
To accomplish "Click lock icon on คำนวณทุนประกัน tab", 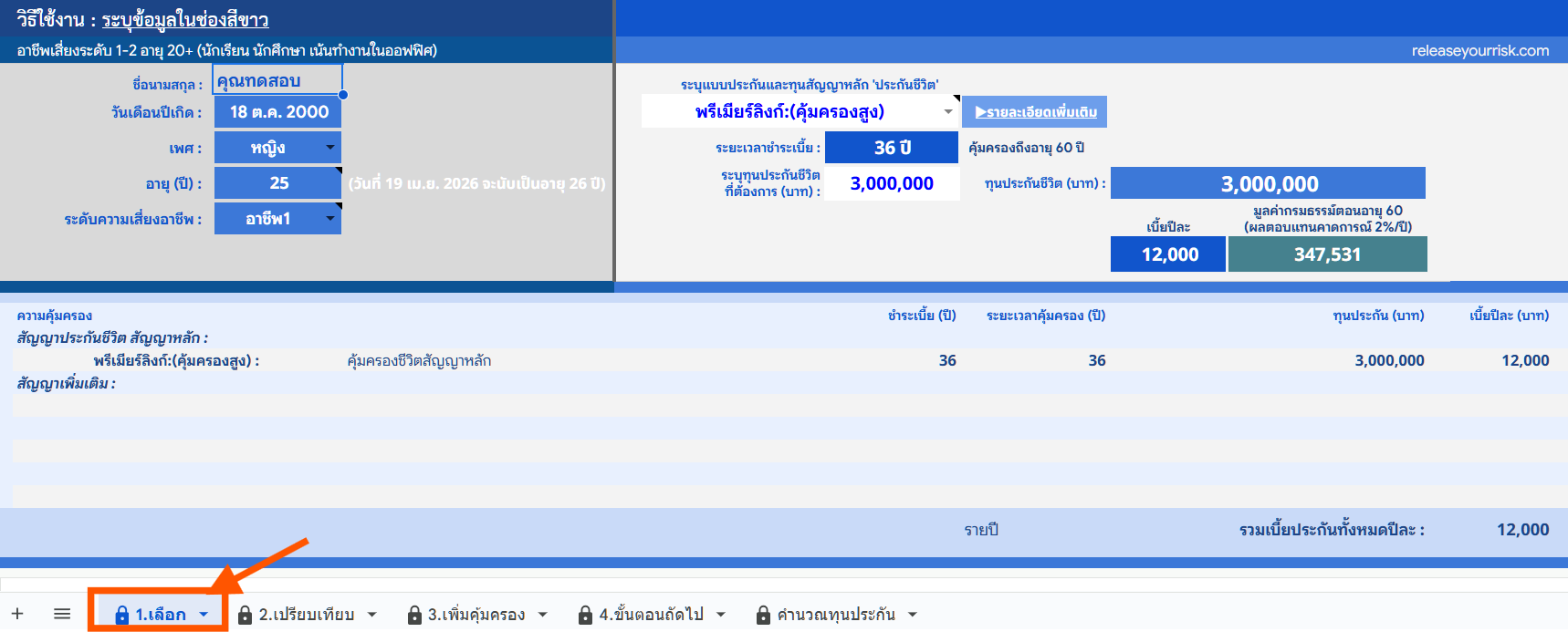I will click(763, 616).
